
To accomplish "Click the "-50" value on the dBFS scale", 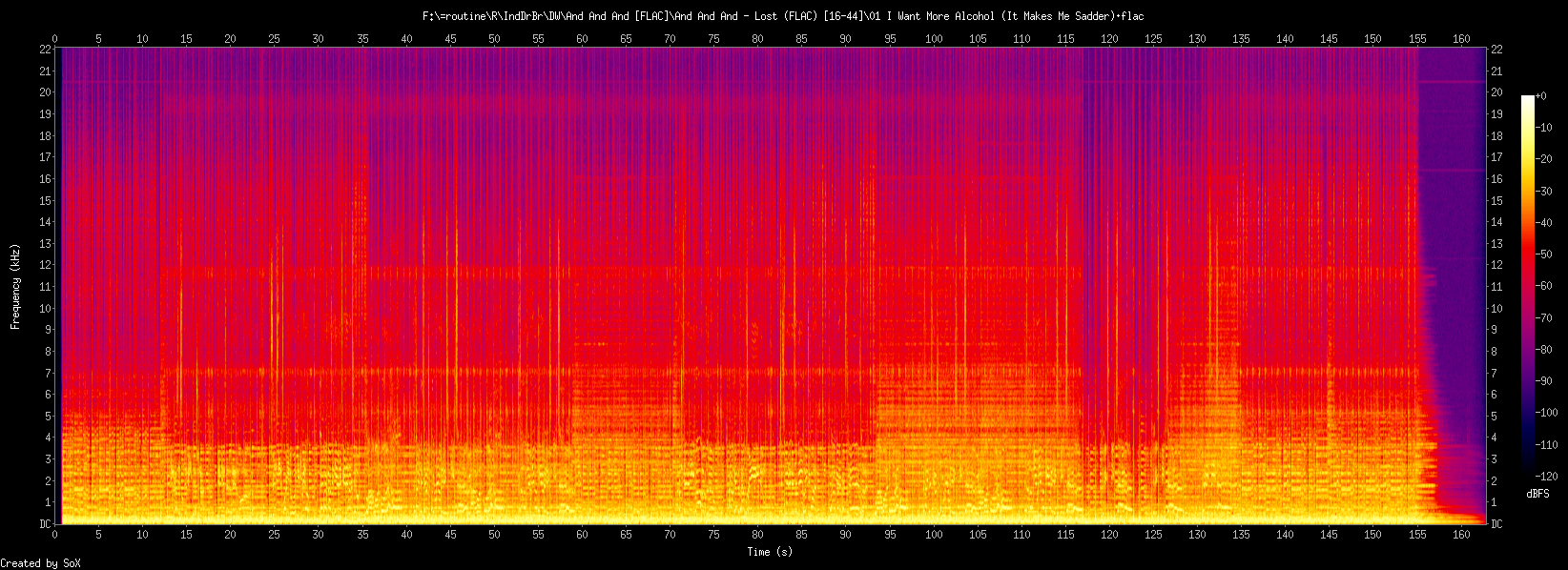I will tap(1543, 254).
